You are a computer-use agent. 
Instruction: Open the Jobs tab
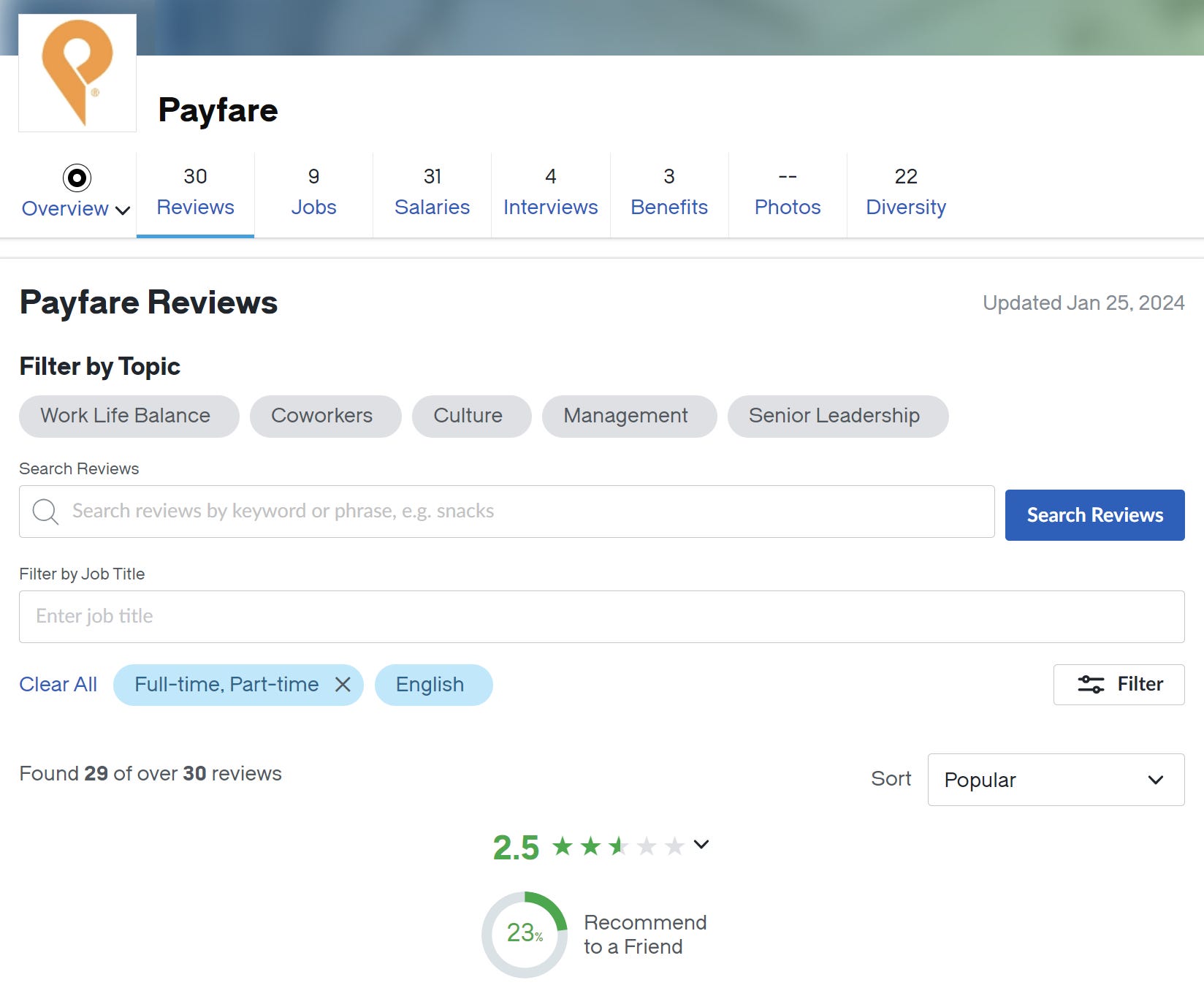coord(313,193)
